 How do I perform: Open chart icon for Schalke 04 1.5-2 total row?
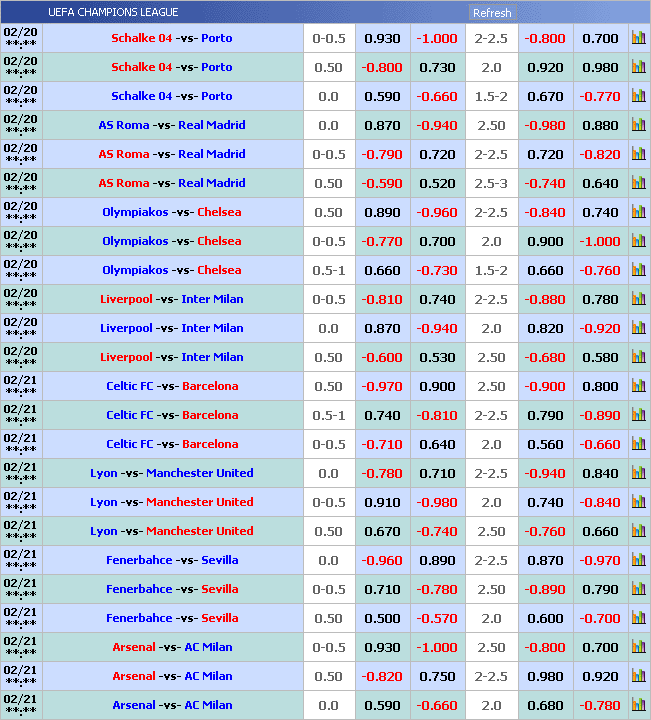638,97
